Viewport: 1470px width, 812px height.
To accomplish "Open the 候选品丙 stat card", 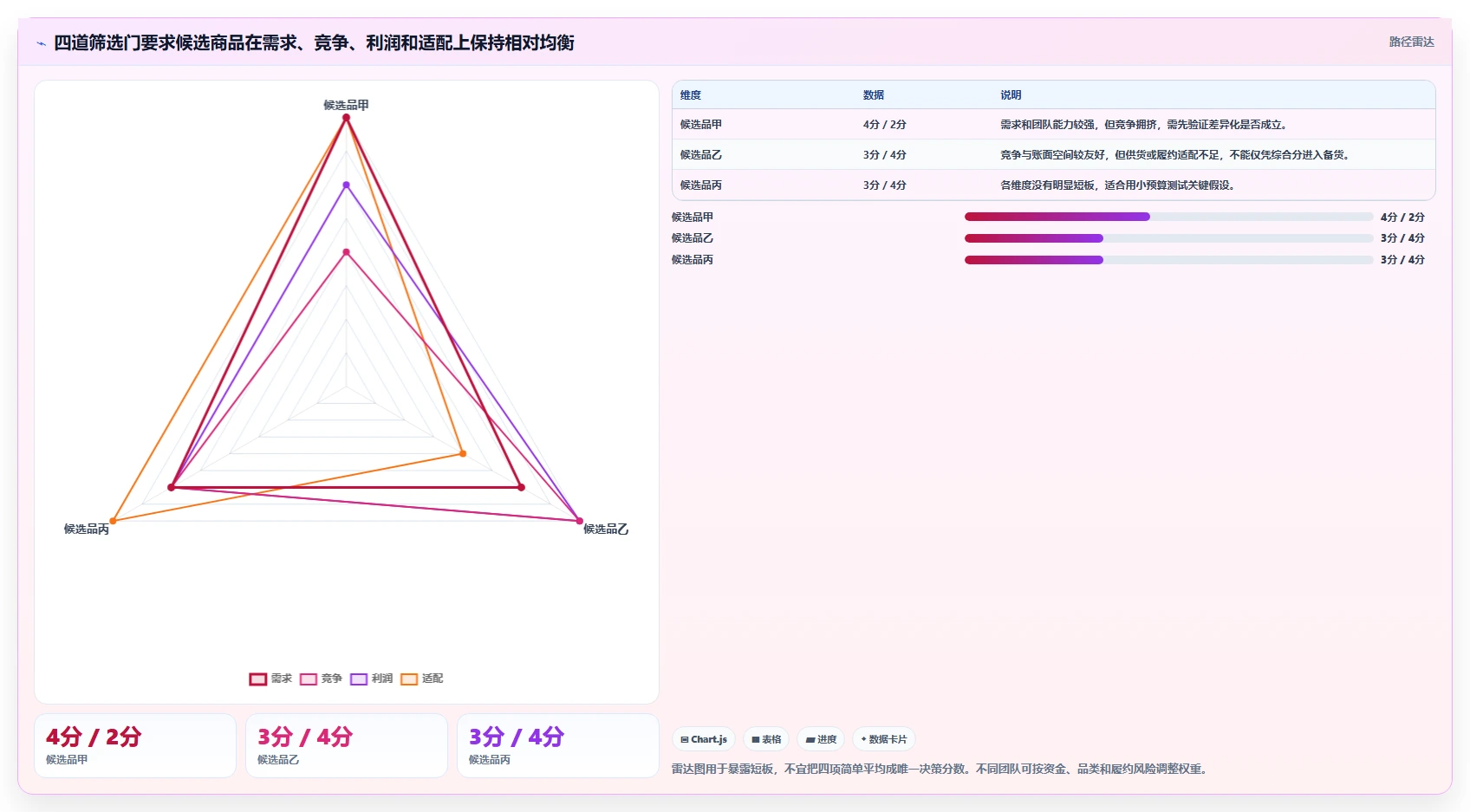I will [x=558, y=746].
